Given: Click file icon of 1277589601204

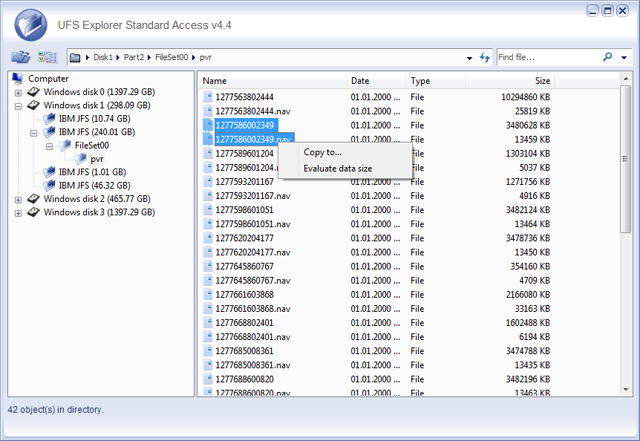Looking at the screenshot, I should tap(208, 153).
